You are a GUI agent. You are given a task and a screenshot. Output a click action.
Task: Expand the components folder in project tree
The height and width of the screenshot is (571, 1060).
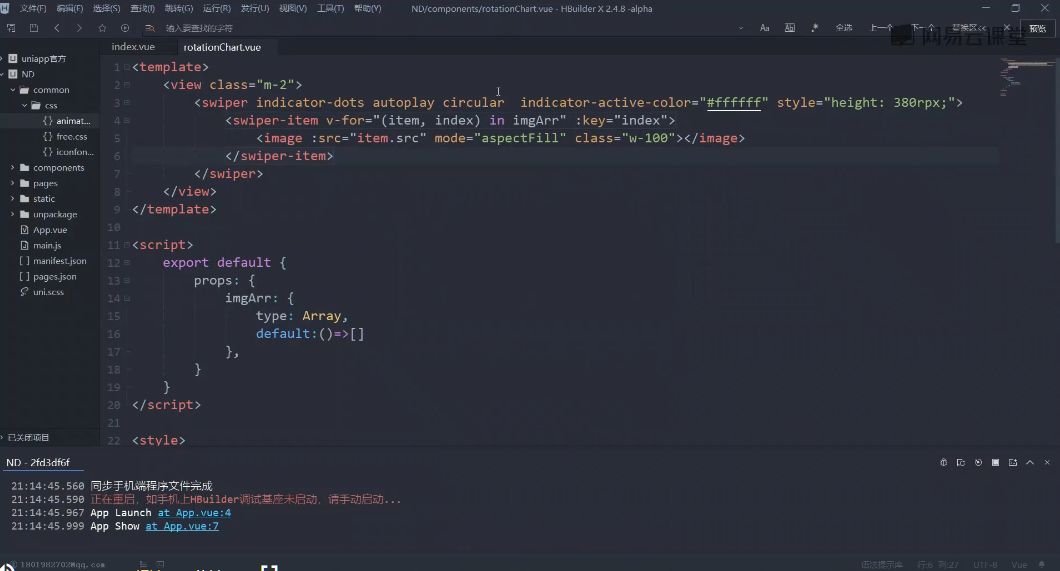(x=12, y=168)
